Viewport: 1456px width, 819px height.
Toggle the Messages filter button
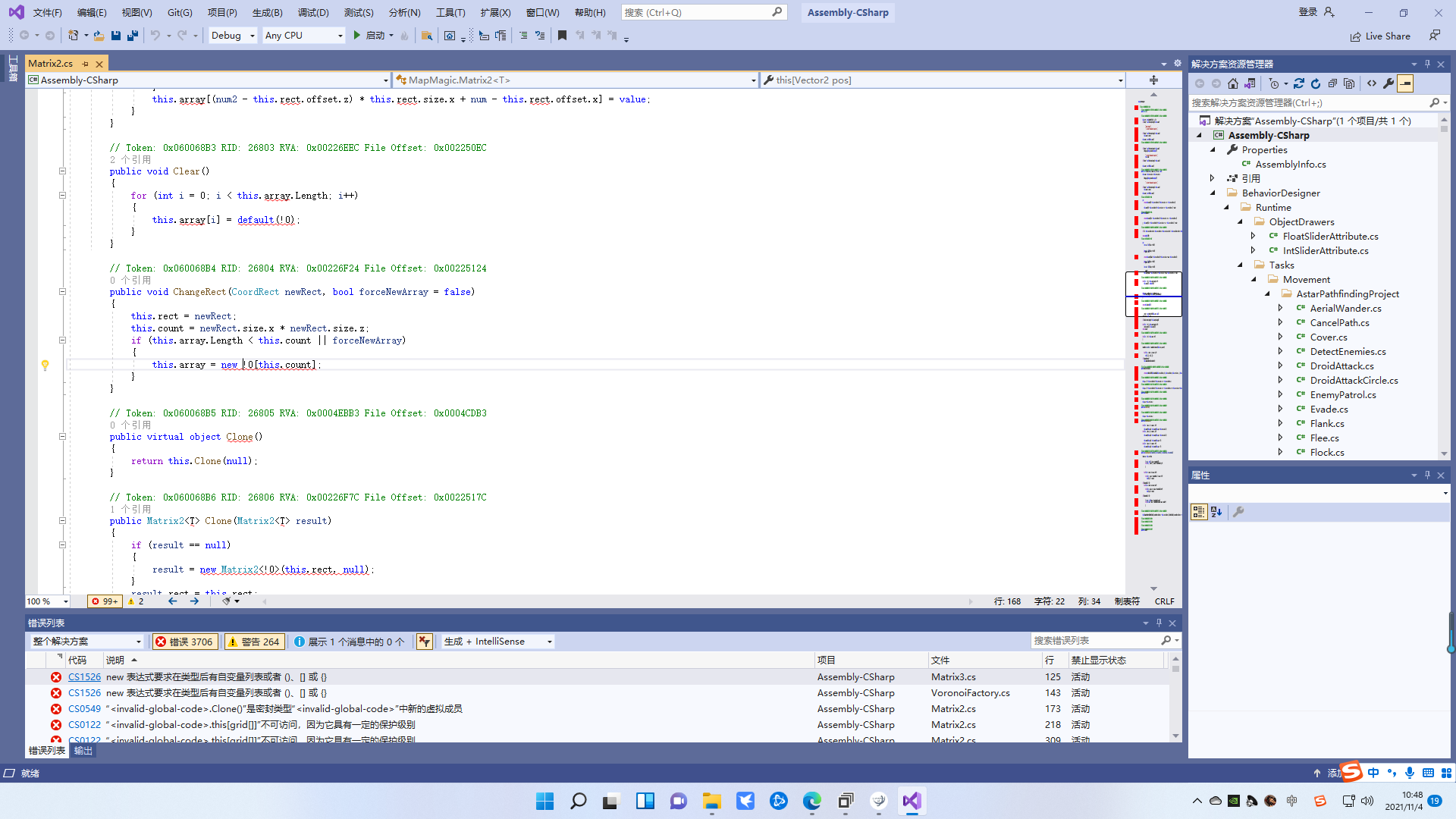coord(349,642)
